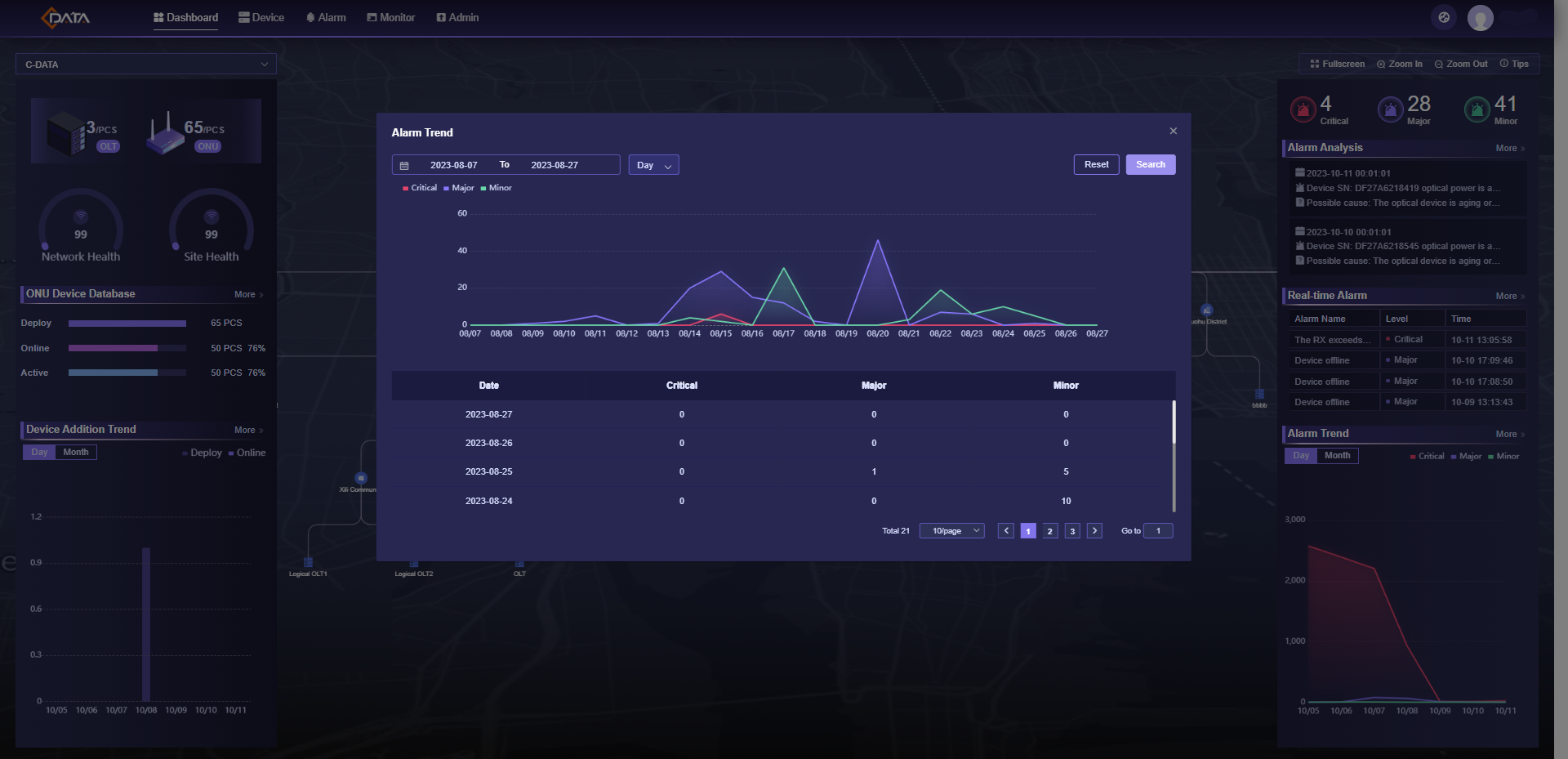Close the Alarm Trend dialog
1568x759 pixels.
(x=1174, y=131)
